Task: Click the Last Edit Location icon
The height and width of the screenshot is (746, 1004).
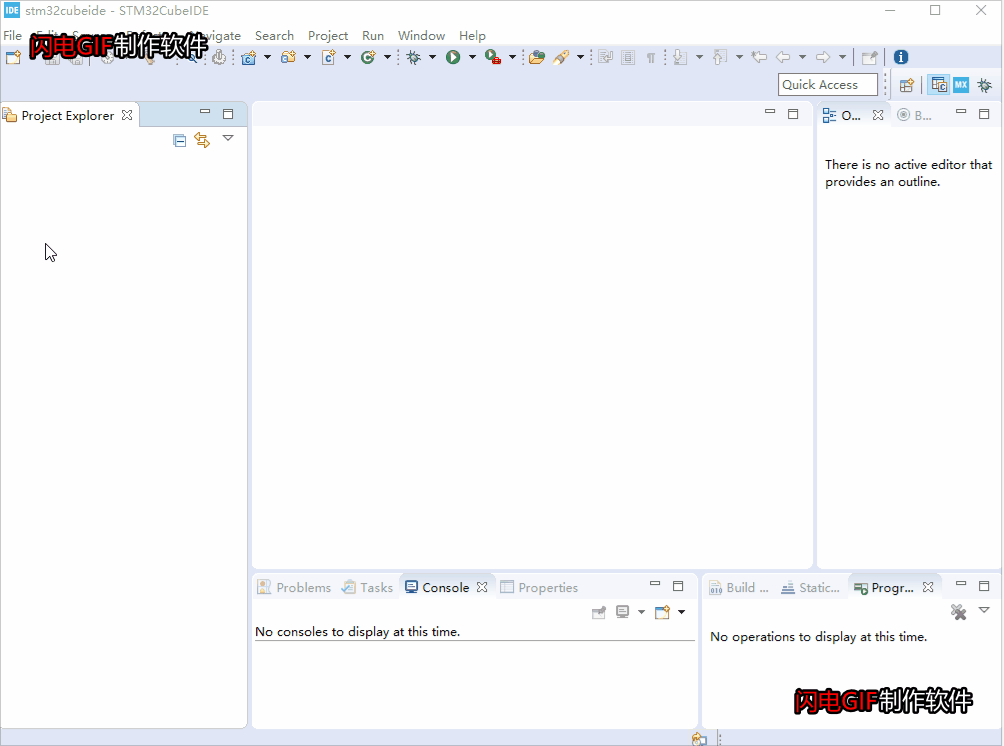Action: 759,58
